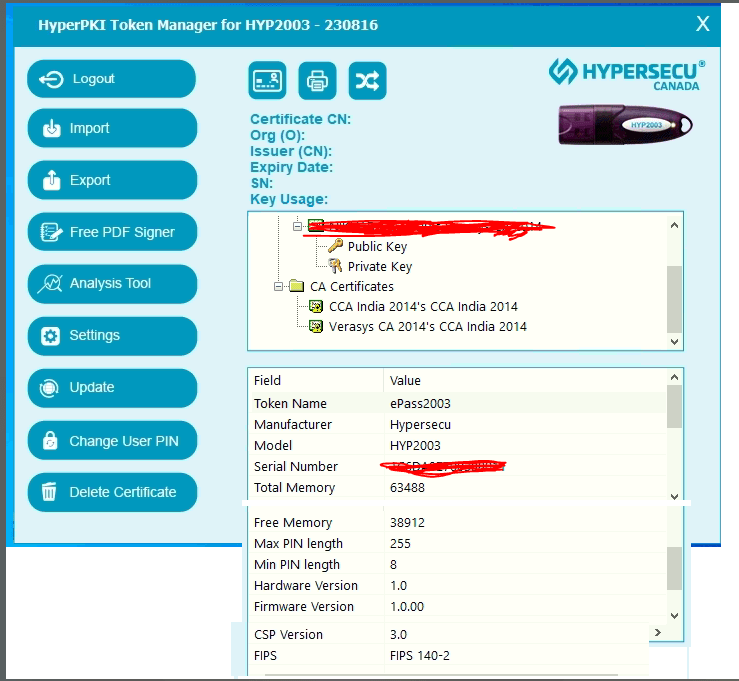Click the HYP2003 USB token image

point(625,125)
